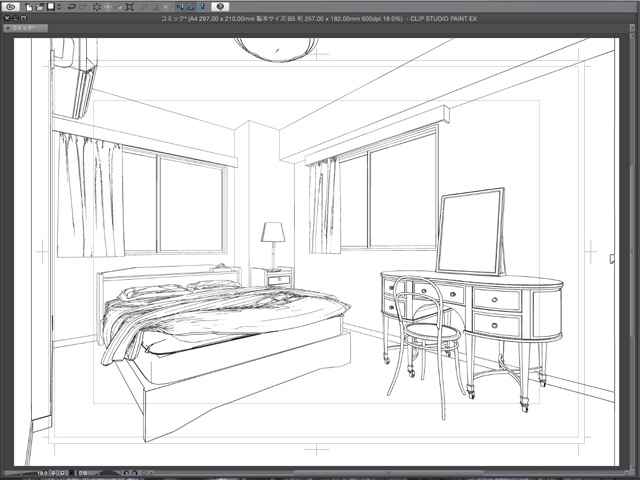
Task: Create a new document
Action: tap(29, 7)
